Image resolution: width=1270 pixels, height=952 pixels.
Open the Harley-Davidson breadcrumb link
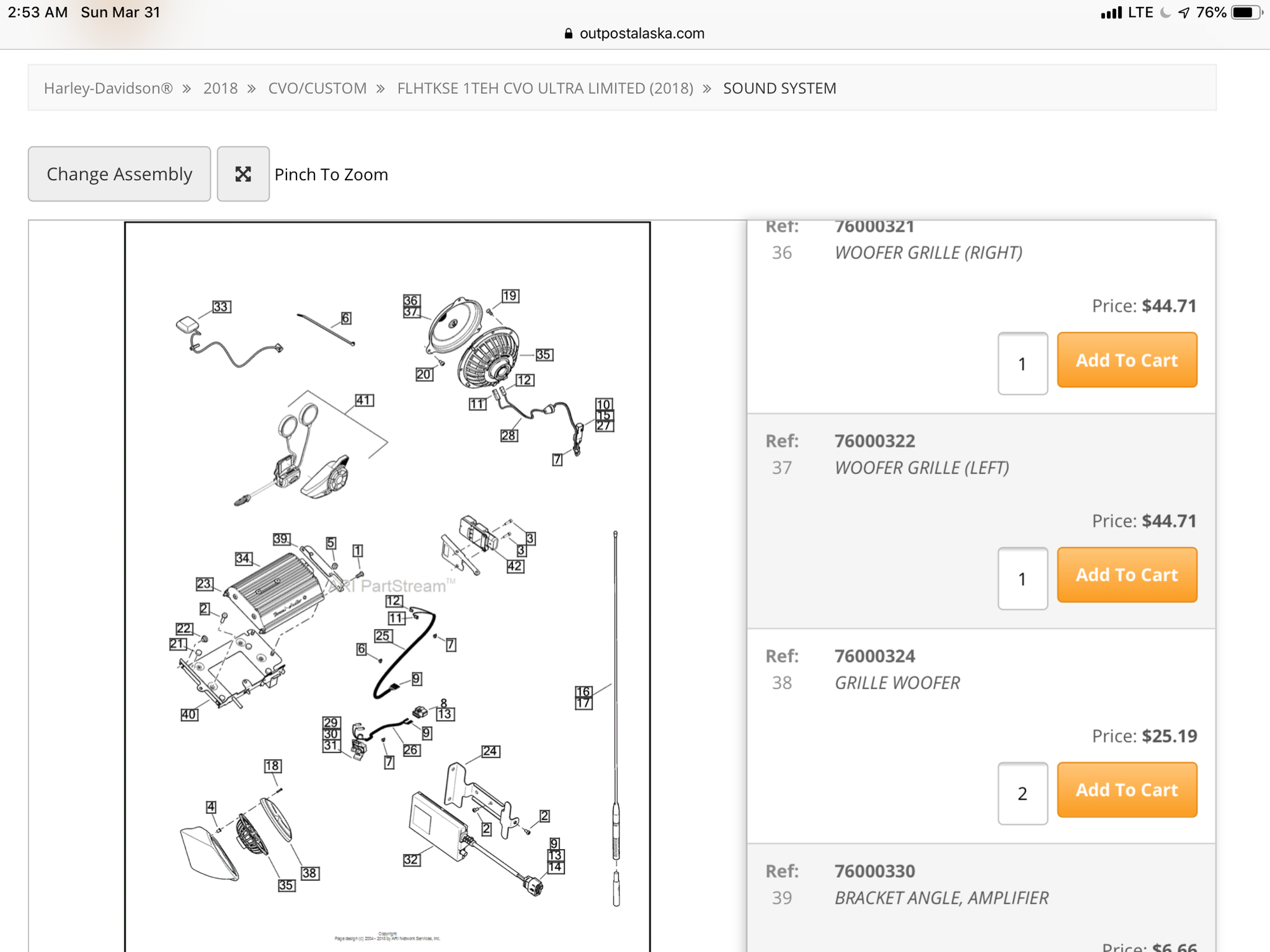pos(108,88)
